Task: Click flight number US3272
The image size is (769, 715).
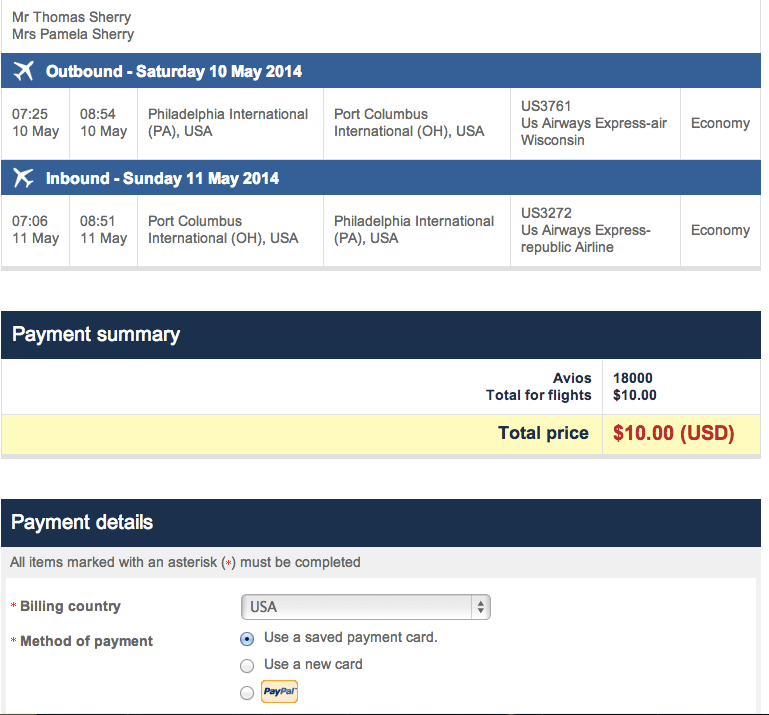Action: point(546,213)
